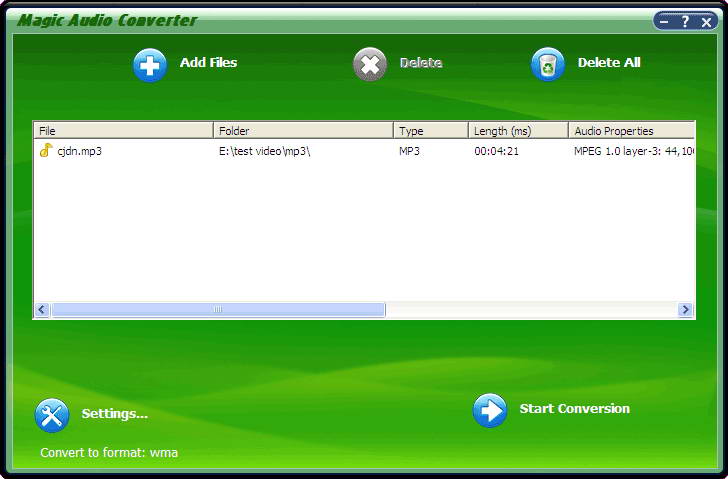Click the Delete All label
The height and width of the screenshot is (479, 728).
pyautogui.click(x=609, y=63)
